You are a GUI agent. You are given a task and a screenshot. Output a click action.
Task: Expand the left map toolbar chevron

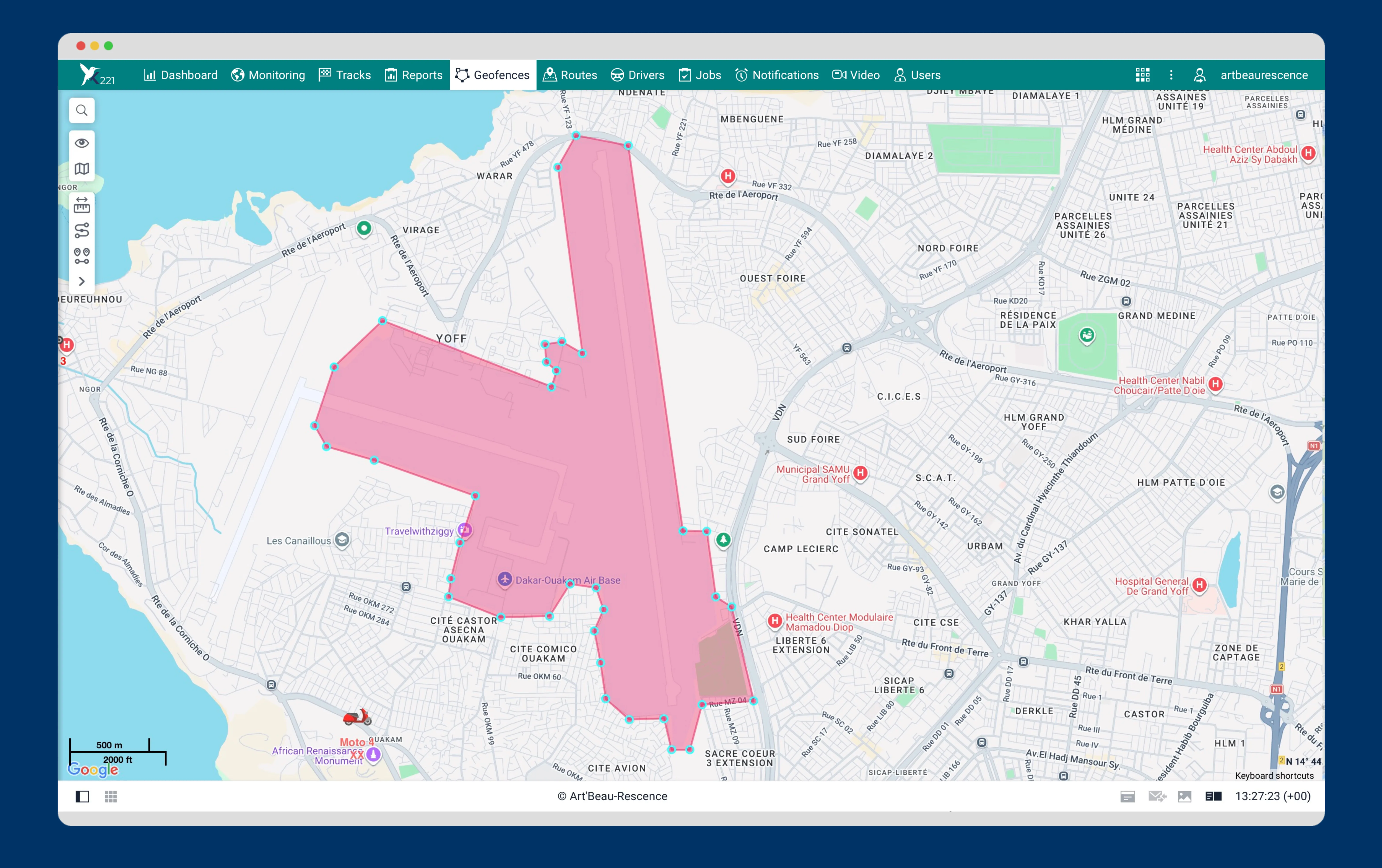[82, 281]
